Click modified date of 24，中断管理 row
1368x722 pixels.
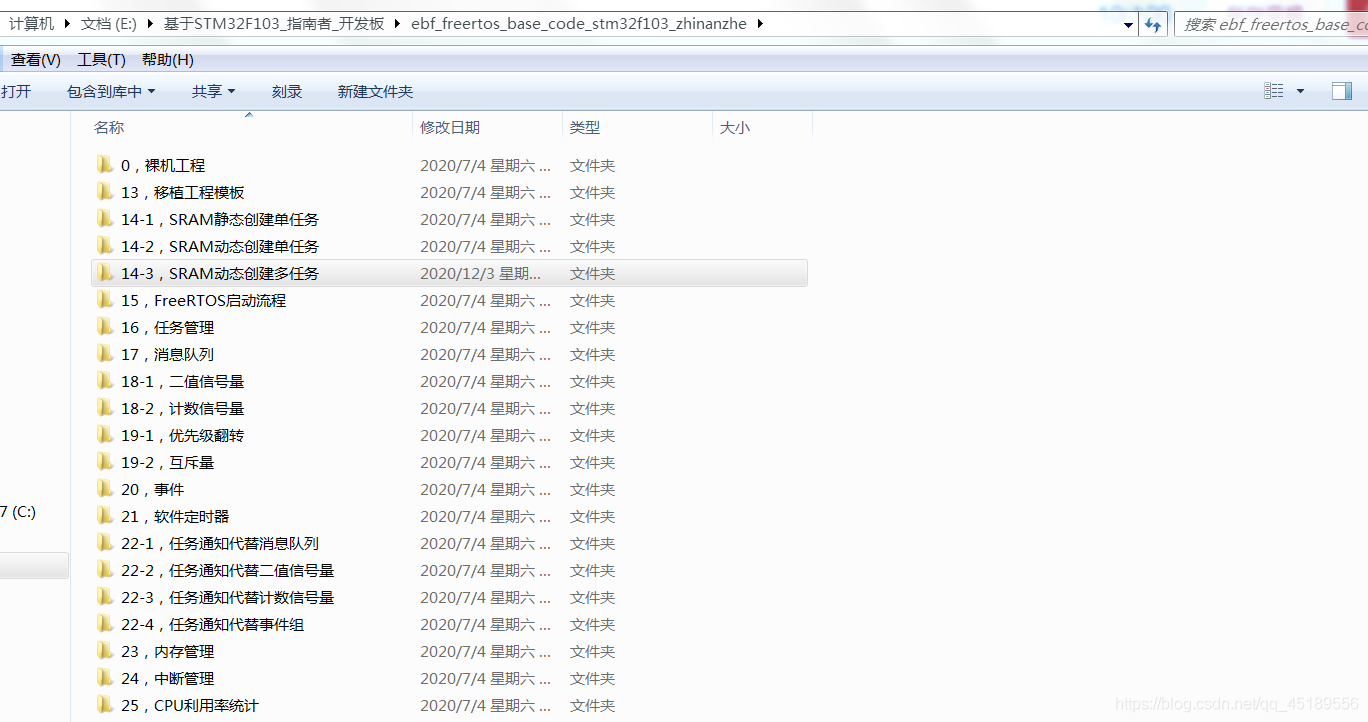485,678
